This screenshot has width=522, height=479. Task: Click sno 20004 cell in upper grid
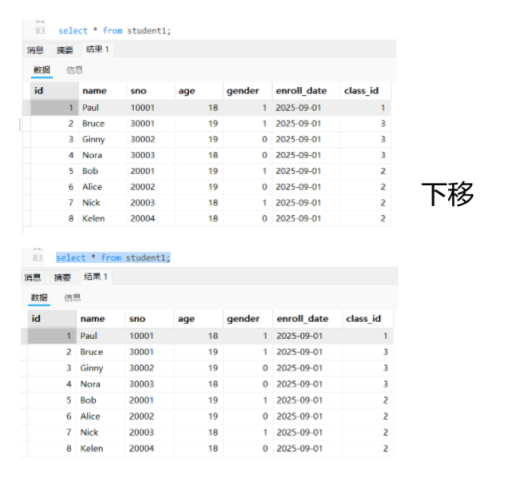[151, 219]
